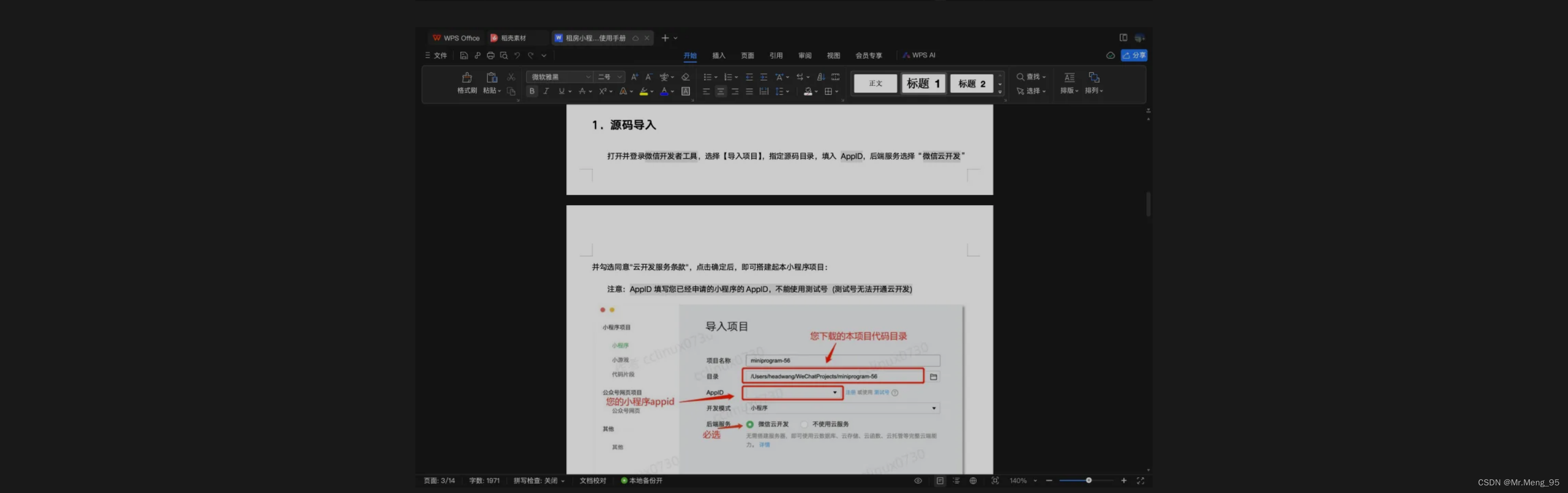Toggle Bold formatting
Screen dimensions: 1568x493
pyautogui.click(x=531, y=91)
